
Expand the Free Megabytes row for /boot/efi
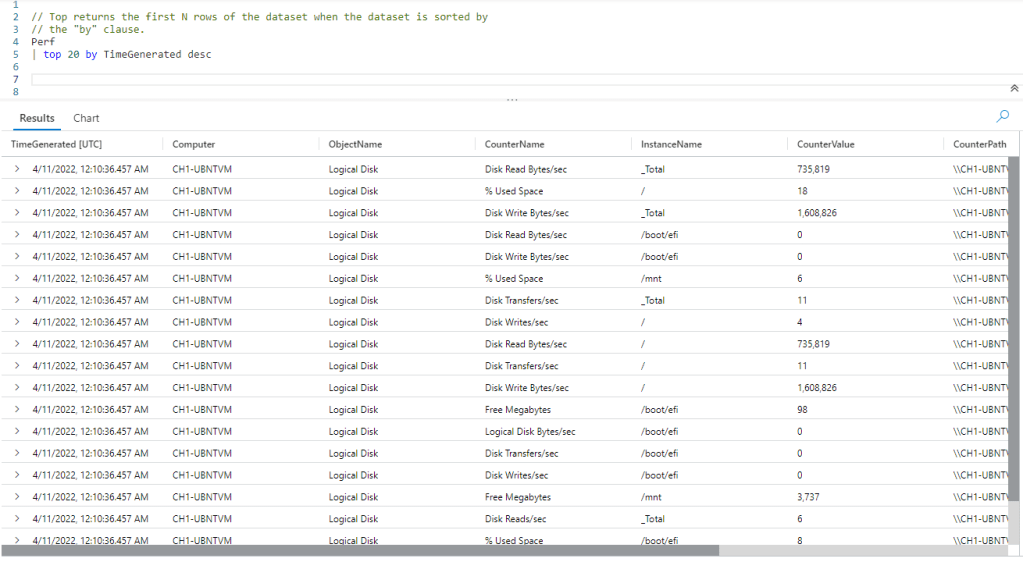coord(17,410)
